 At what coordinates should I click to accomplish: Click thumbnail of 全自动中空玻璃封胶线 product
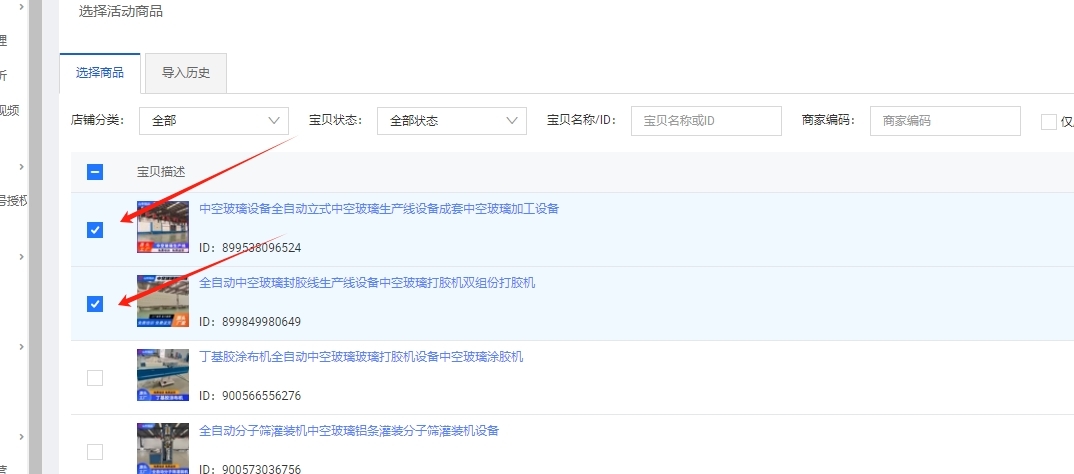pos(163,301)
